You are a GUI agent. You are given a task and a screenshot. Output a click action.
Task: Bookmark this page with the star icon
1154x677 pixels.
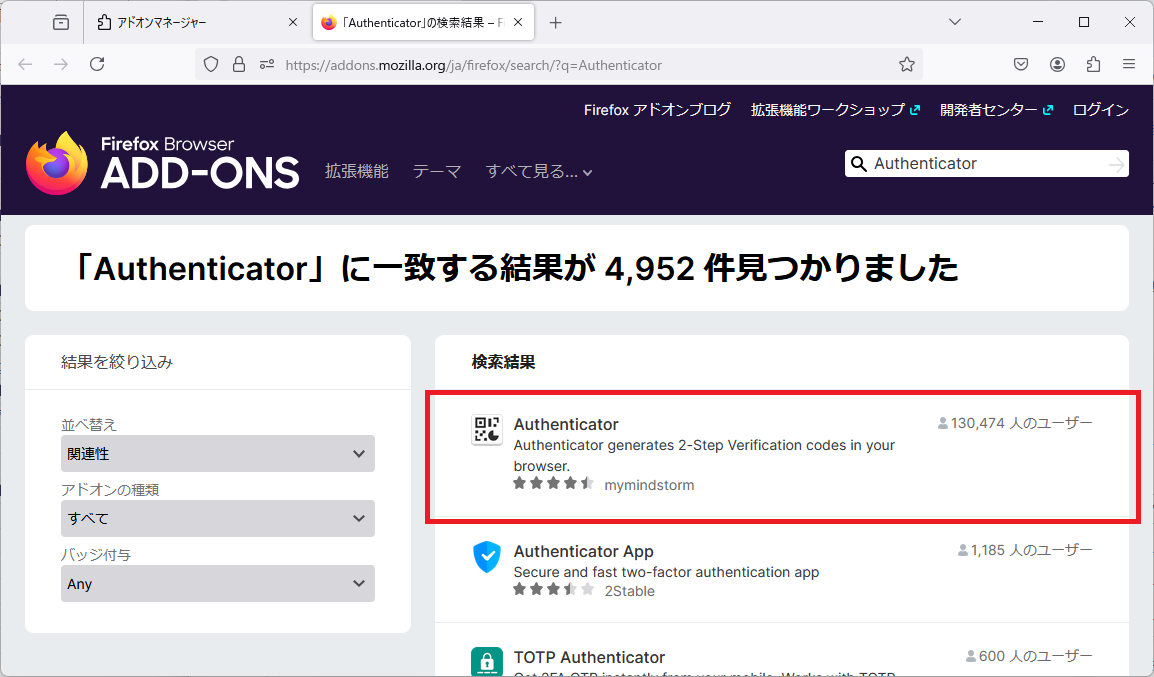pyautogui.click(x=906, y=64)
